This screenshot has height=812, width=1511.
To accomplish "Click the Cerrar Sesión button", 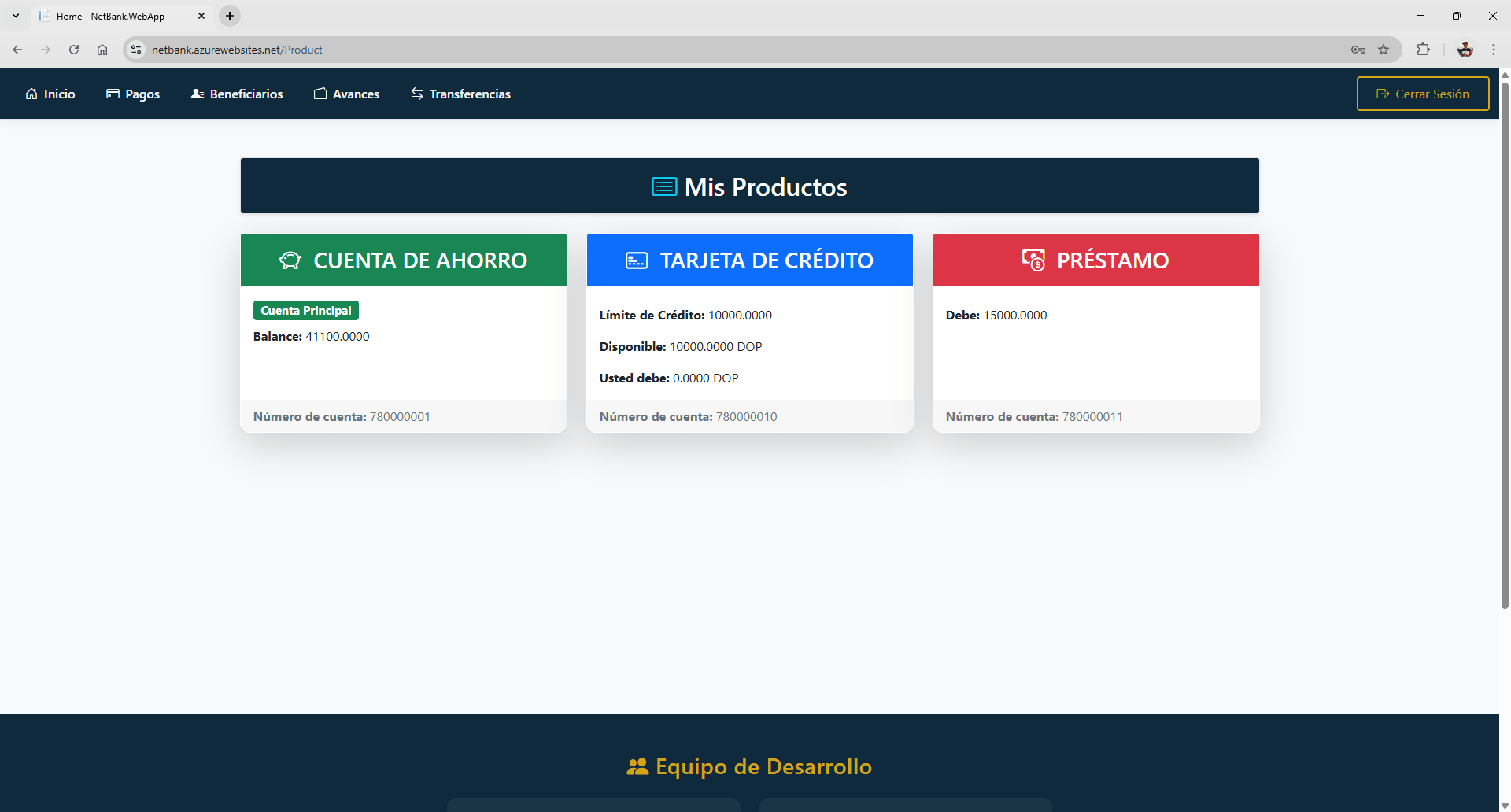I will coord(1423,94).
